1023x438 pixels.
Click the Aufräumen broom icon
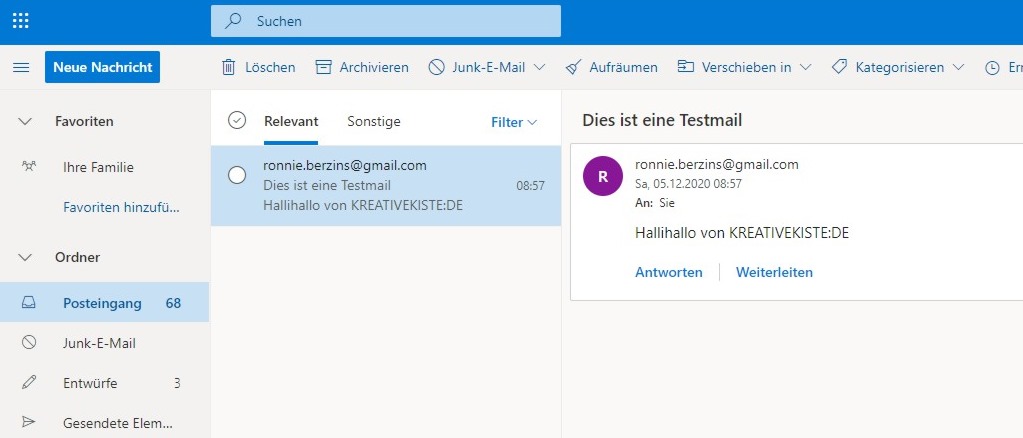click(573, 67)
